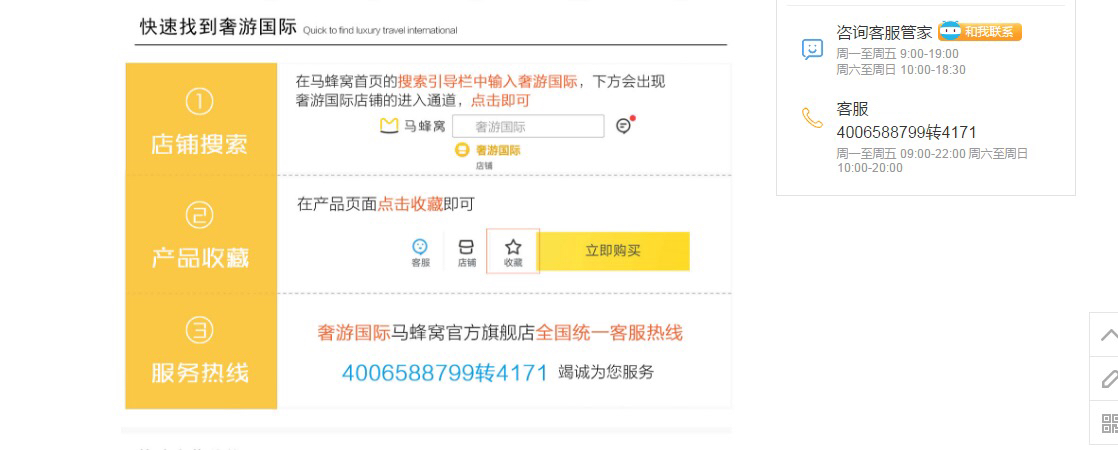
Task: Click the 全国统一客服热线 text
Action: [609, 332]
